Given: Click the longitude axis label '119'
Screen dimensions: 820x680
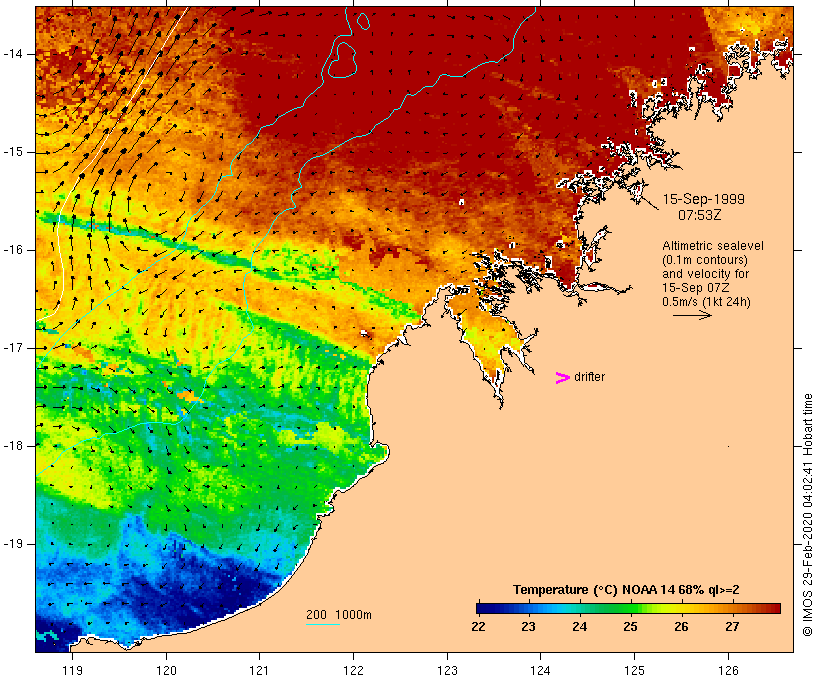Looking at the screenshot, I should pos(73,670).
